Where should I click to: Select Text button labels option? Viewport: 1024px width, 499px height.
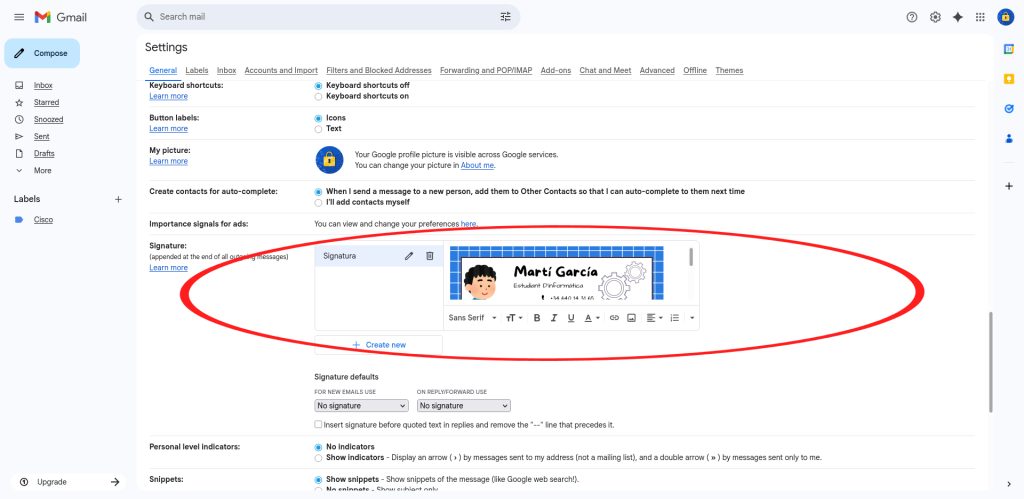tap(319, 129)
